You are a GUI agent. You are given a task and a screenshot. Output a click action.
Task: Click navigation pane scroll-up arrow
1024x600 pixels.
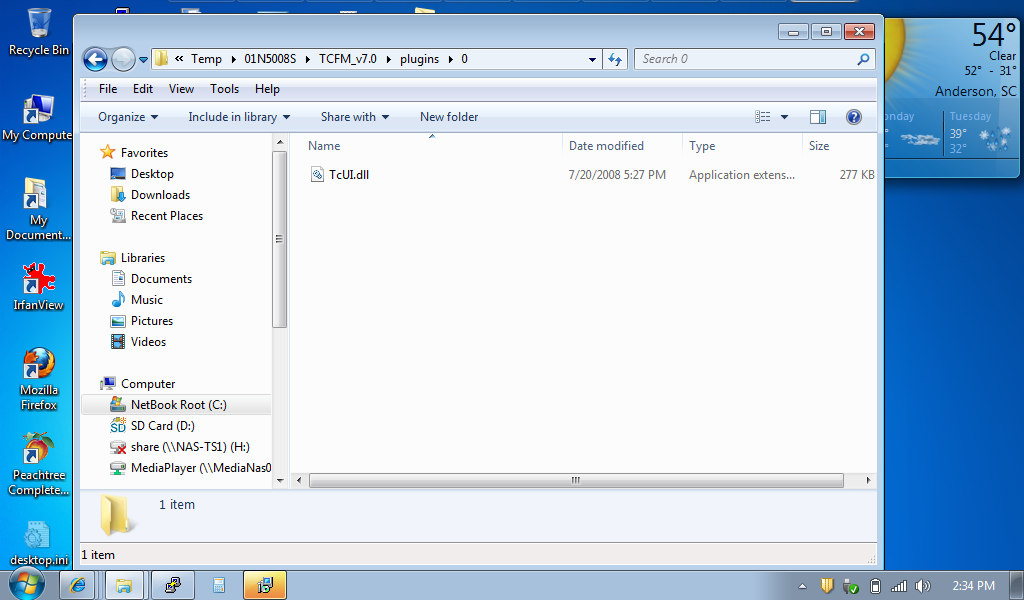(x=280, y=142)
